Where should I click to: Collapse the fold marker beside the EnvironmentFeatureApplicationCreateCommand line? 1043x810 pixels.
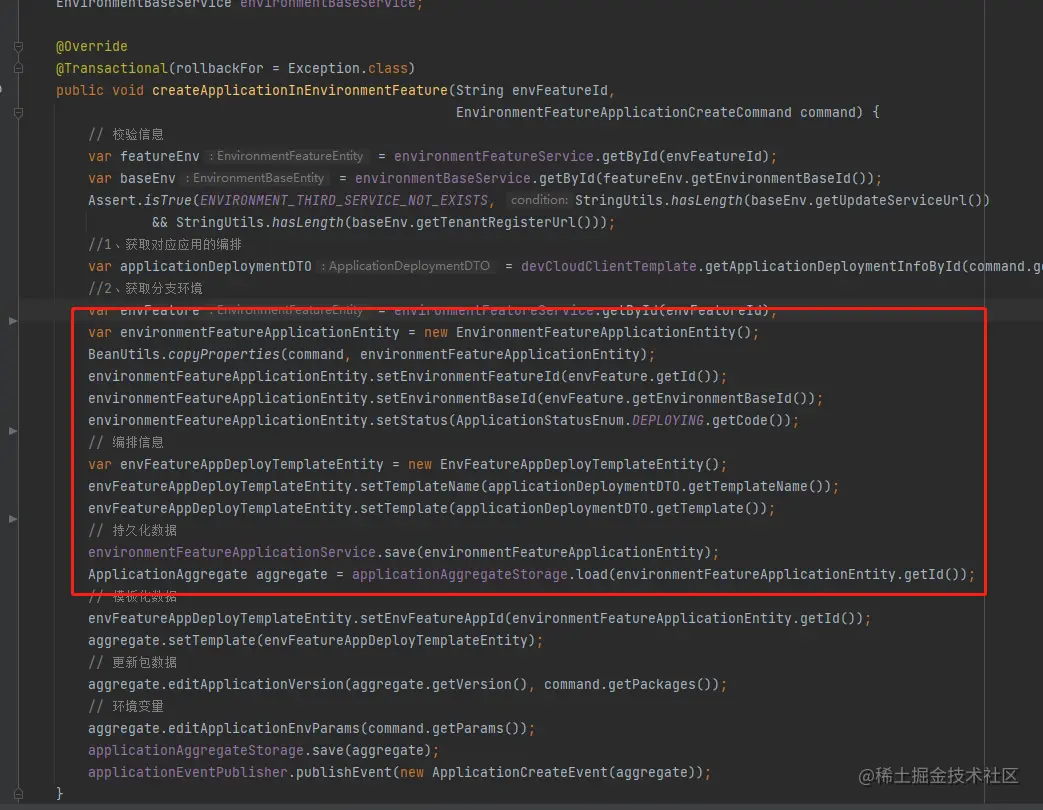pyautogui.click(x=19, y=113)
